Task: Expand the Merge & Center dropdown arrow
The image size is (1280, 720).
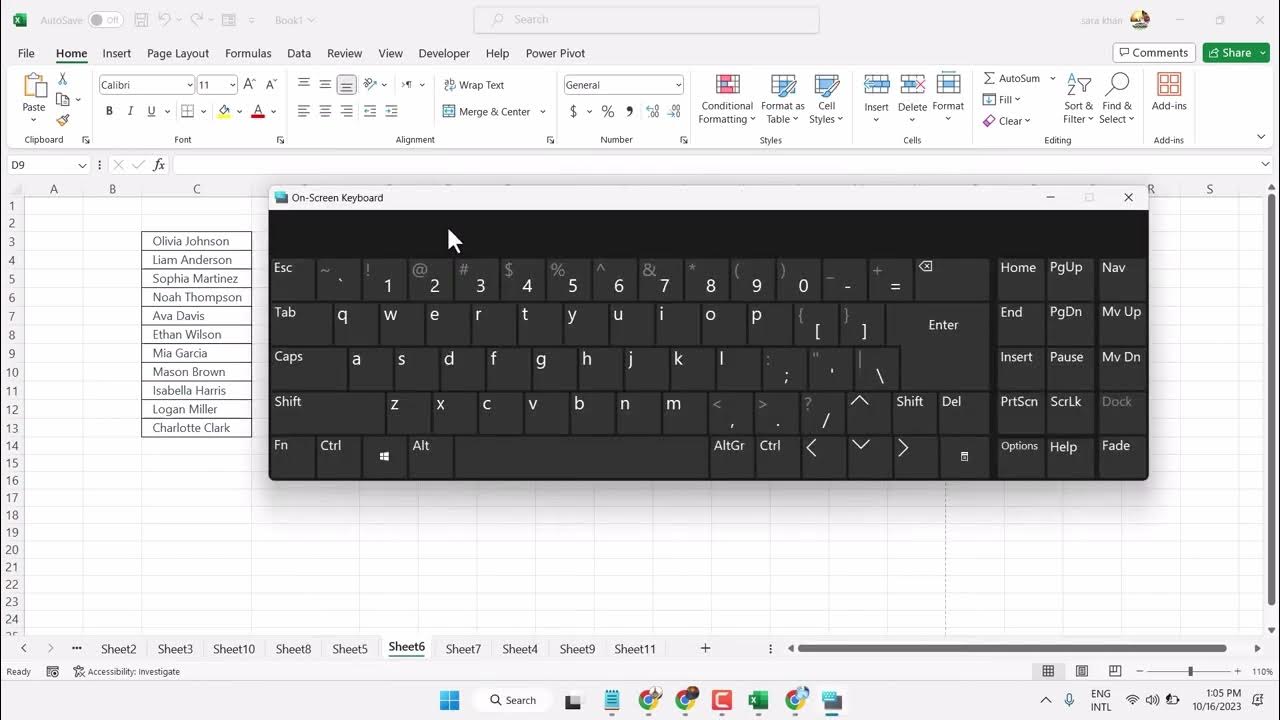Action: click(x=543, y=111)
